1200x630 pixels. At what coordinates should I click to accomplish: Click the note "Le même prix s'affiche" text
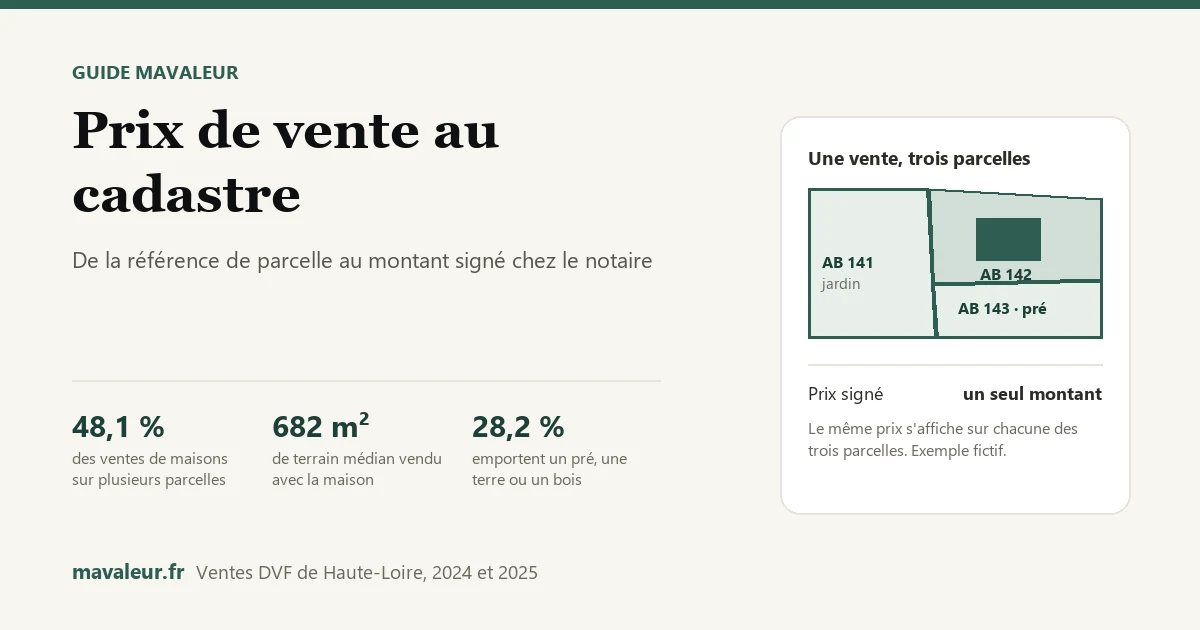click(943, 439)
